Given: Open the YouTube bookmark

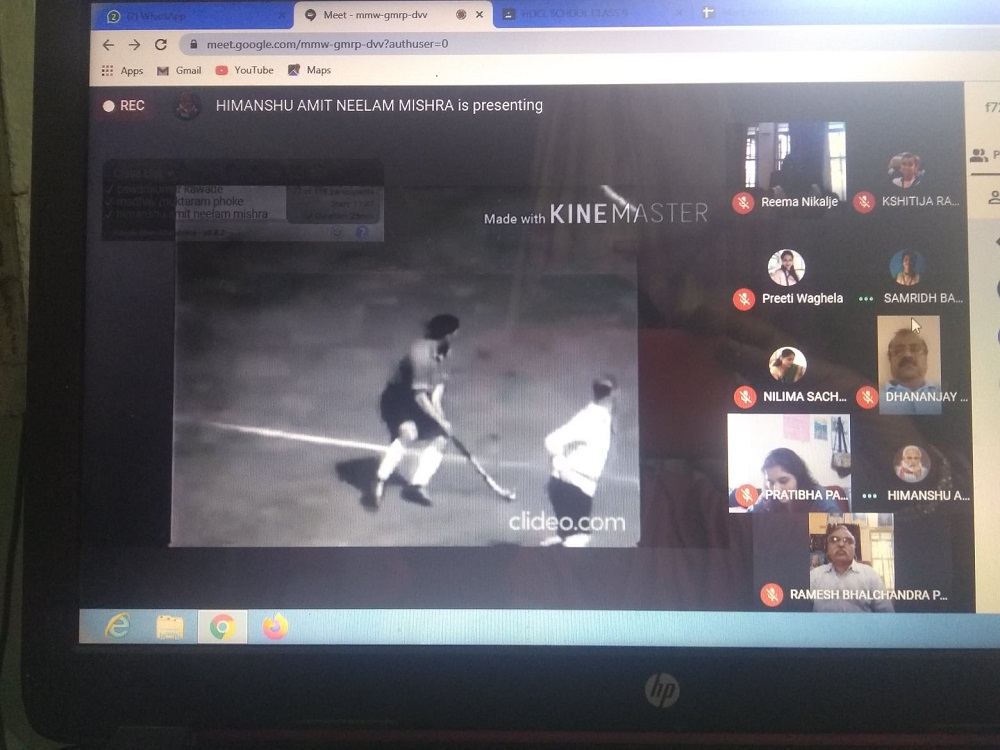Looking at the screenshot, I should click(x=244, y=71).
